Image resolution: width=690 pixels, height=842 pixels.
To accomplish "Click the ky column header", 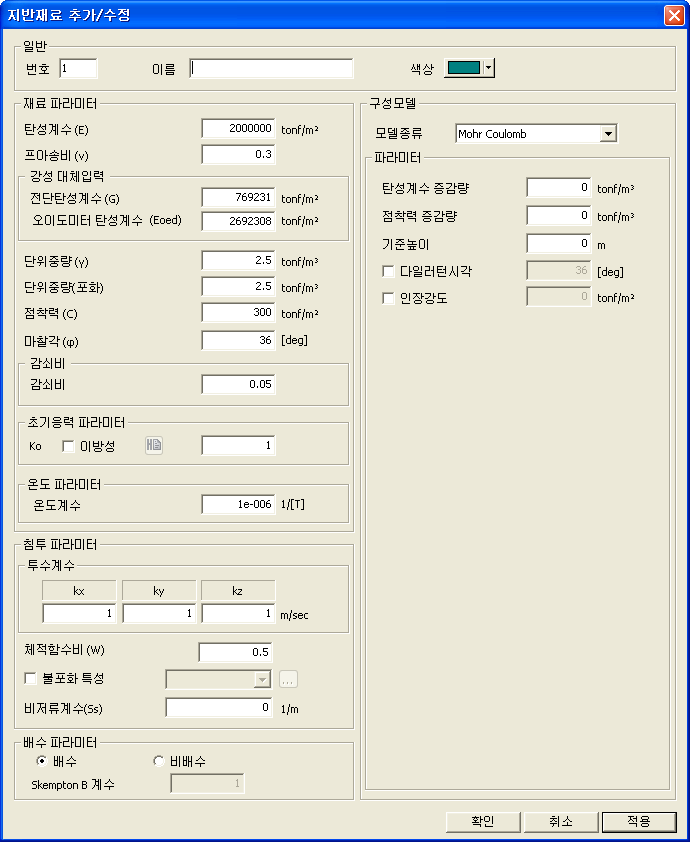I will click(x=159, y=591).
